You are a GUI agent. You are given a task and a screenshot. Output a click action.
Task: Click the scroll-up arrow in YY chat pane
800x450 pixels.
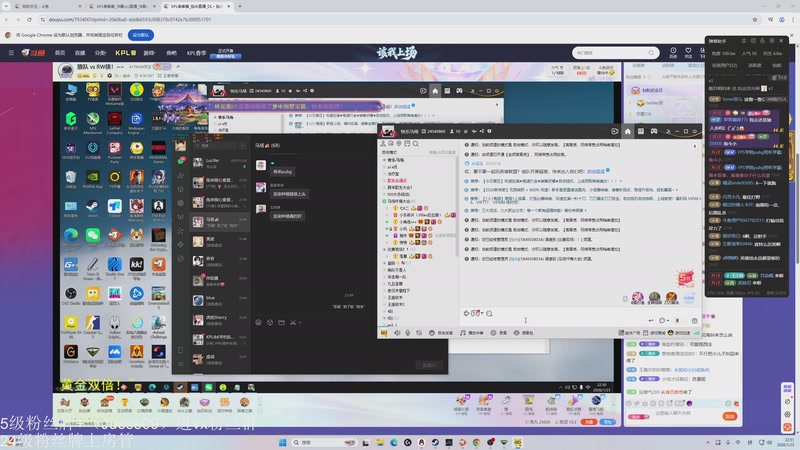click(x=694, y=146)
